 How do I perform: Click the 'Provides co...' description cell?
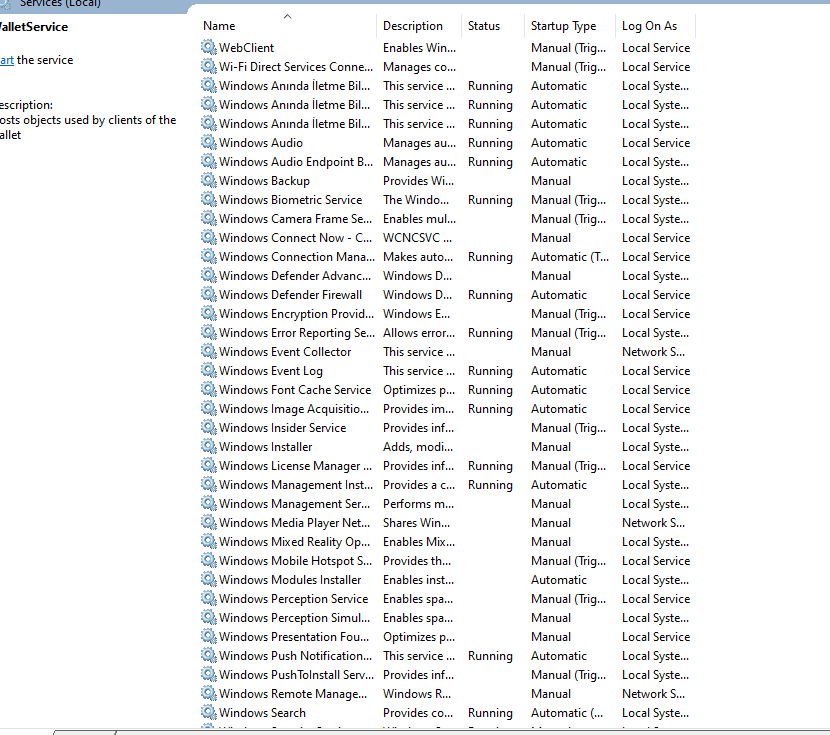pyautogui.click(x=418, y=713)
